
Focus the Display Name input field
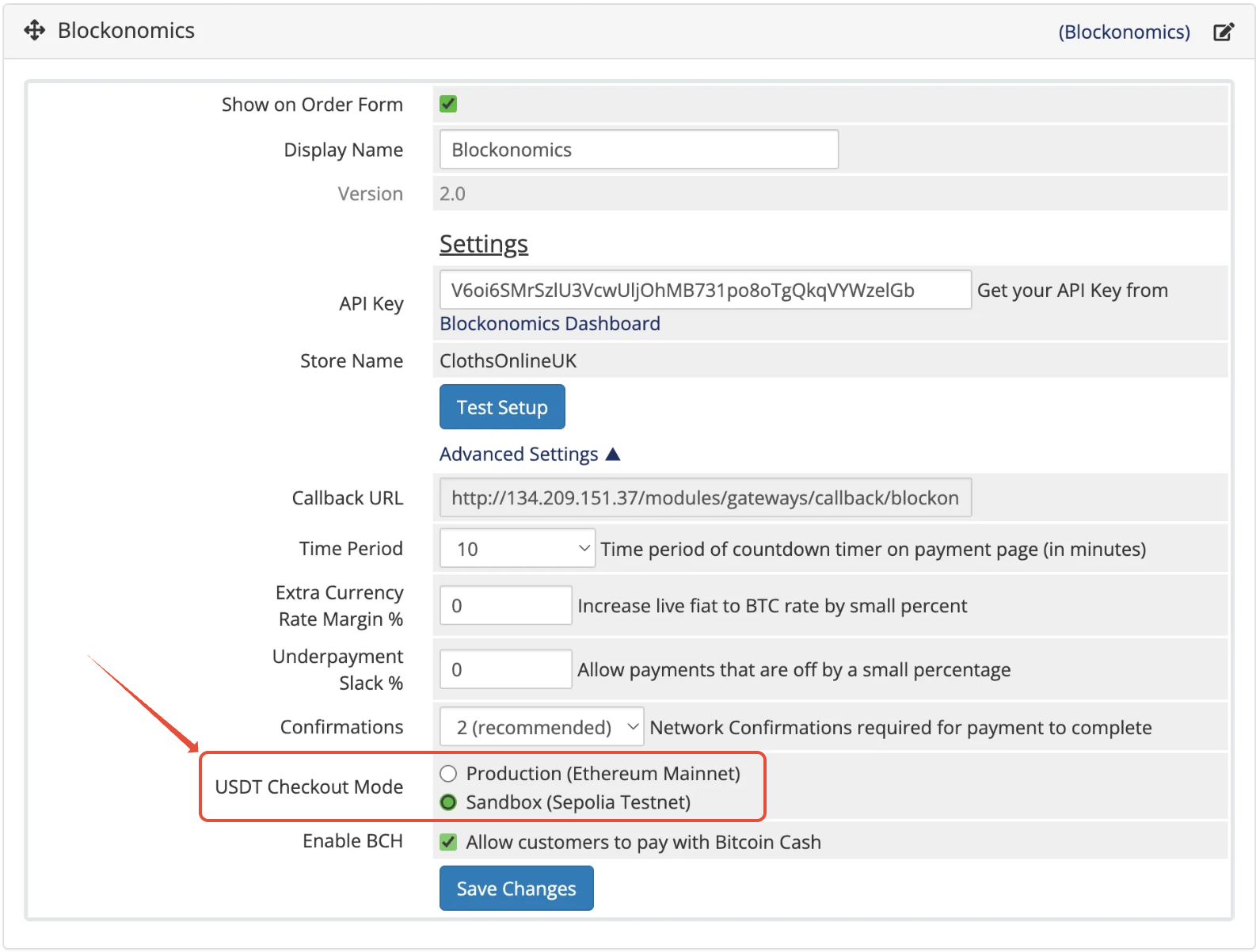(639, 150)
